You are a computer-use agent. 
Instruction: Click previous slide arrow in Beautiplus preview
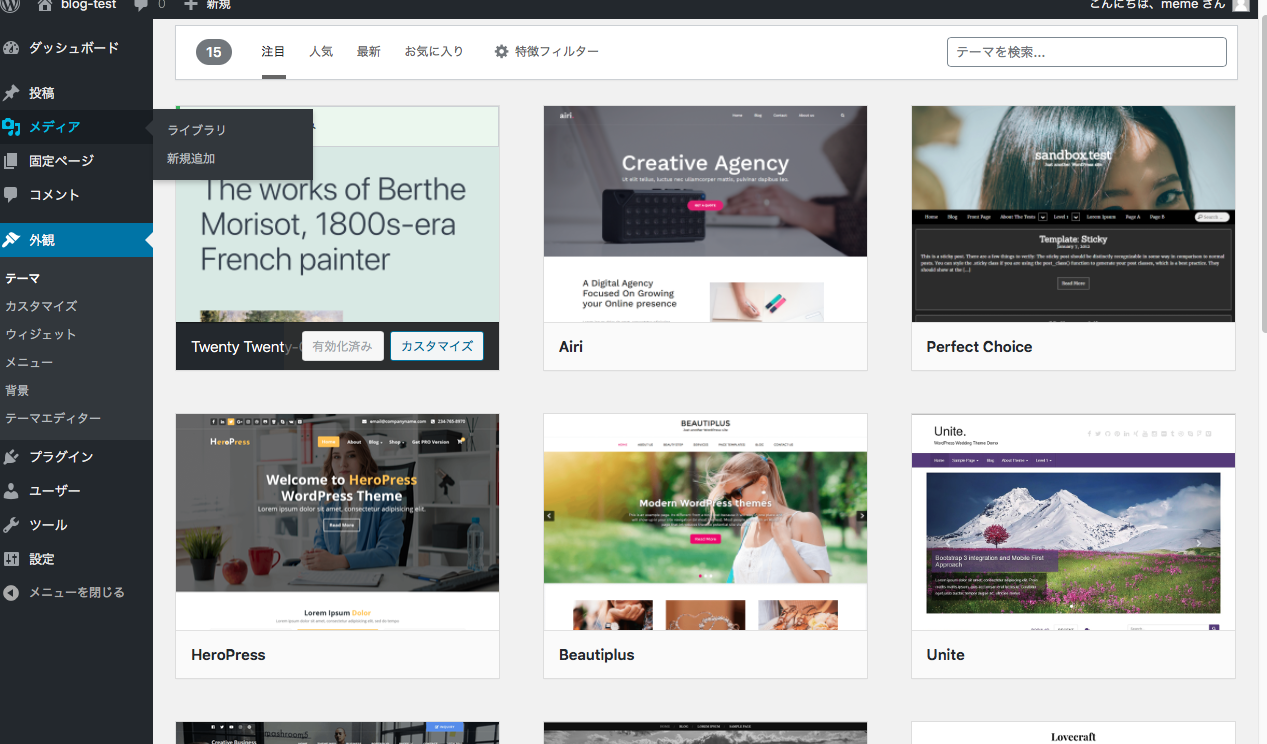(x=549, y=516)
